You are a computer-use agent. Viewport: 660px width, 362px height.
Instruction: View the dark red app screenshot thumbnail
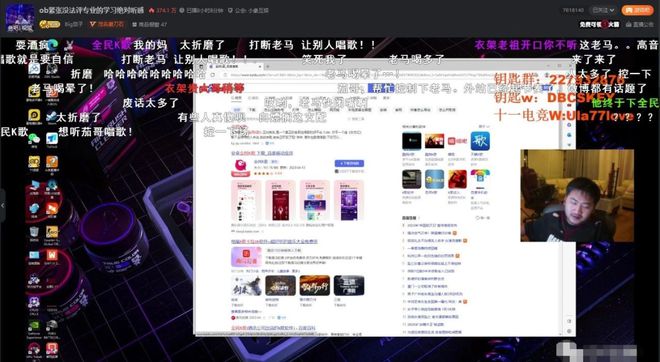tap(280, 200)
